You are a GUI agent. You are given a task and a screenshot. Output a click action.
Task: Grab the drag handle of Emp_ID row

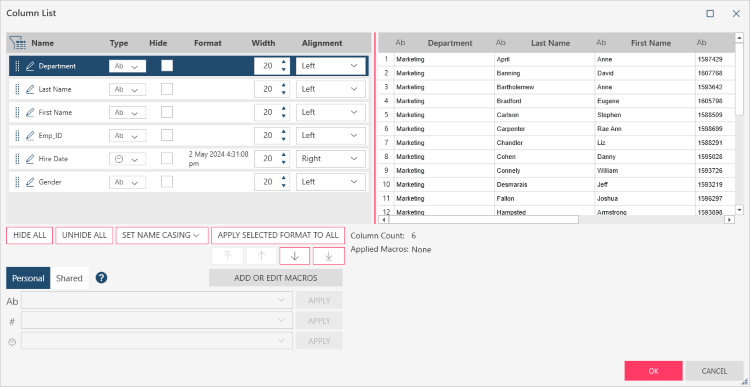point(18,135)
